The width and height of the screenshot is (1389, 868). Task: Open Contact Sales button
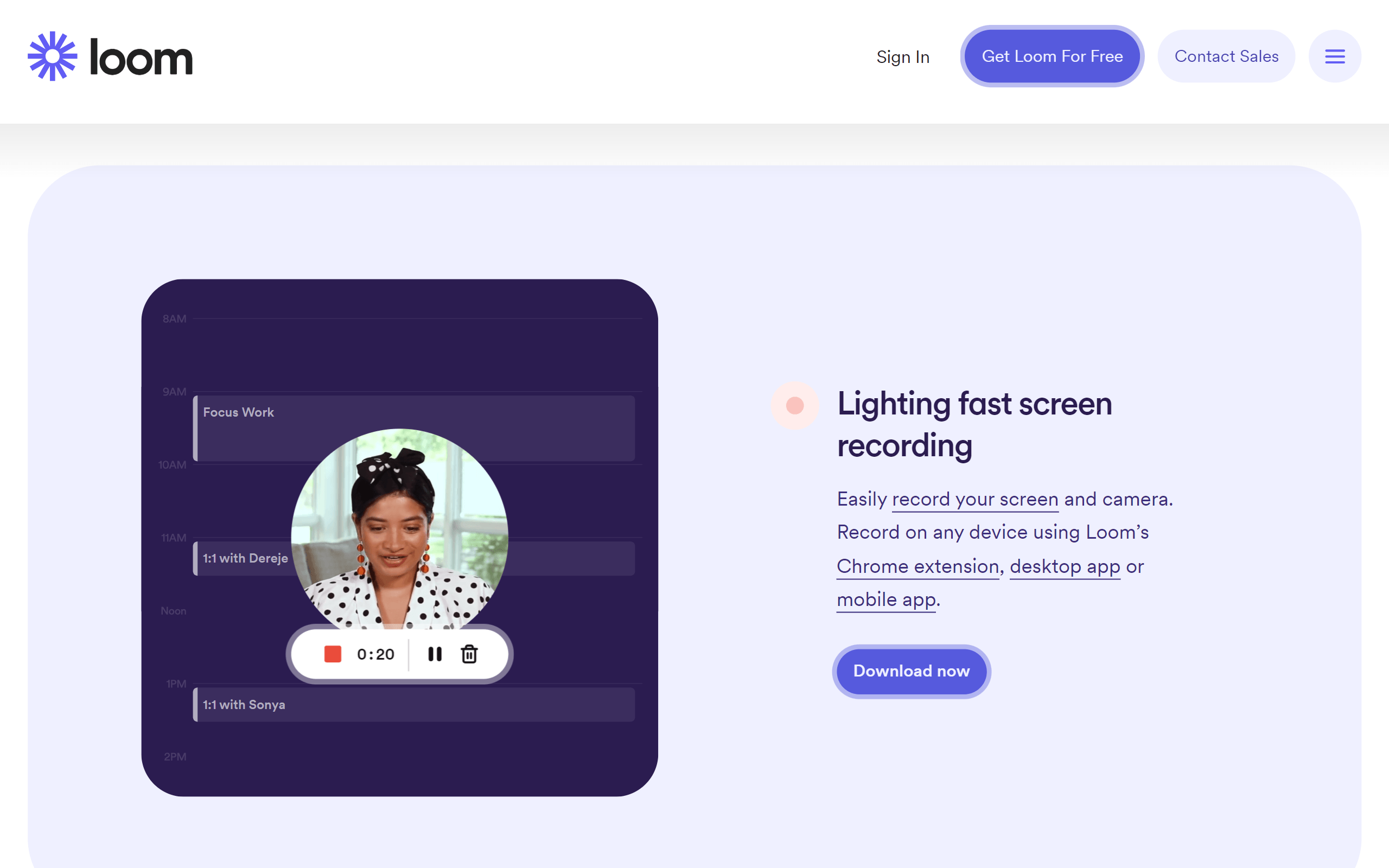tap(1226, 56)
